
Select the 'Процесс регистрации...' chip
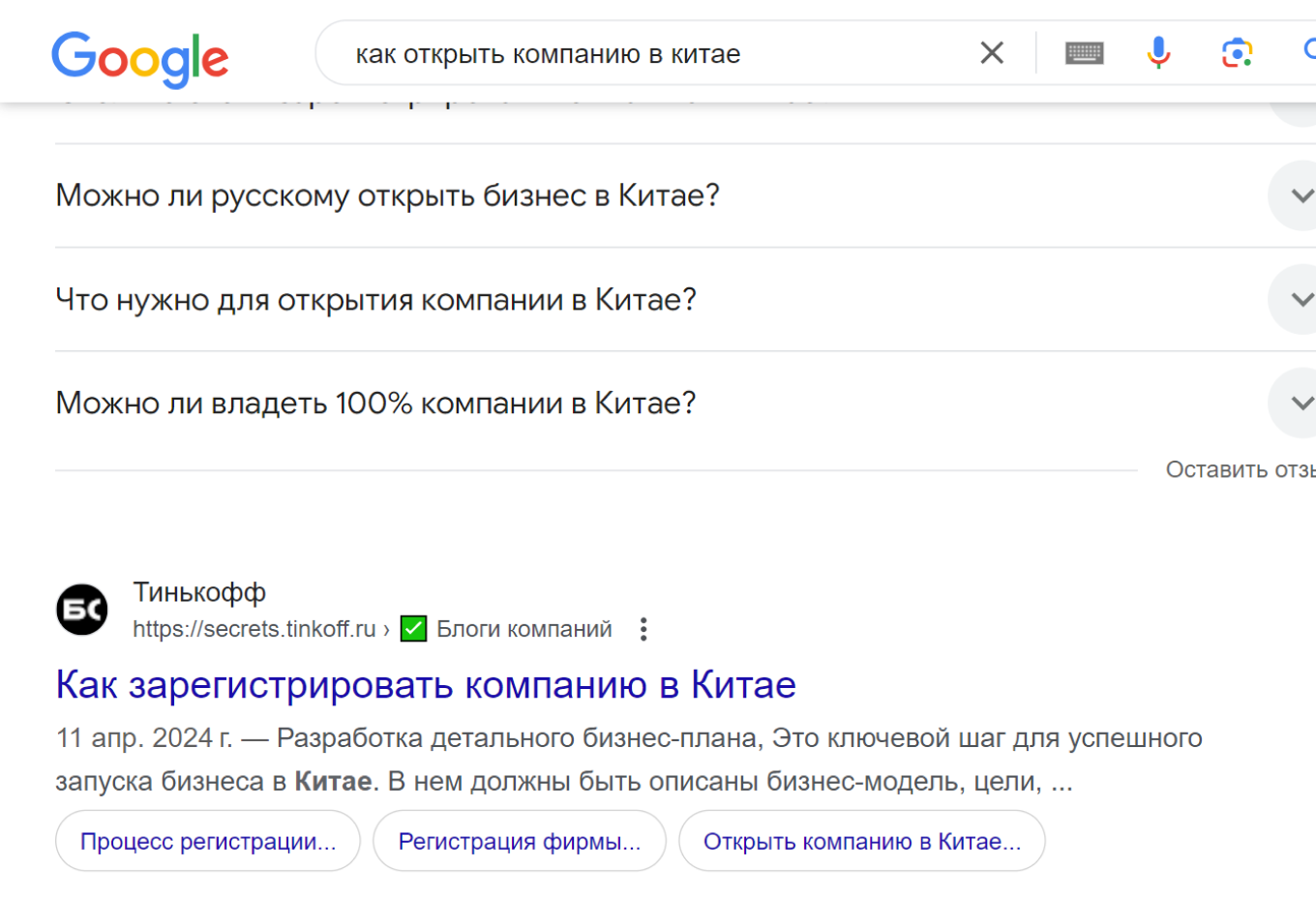point(207,841)
